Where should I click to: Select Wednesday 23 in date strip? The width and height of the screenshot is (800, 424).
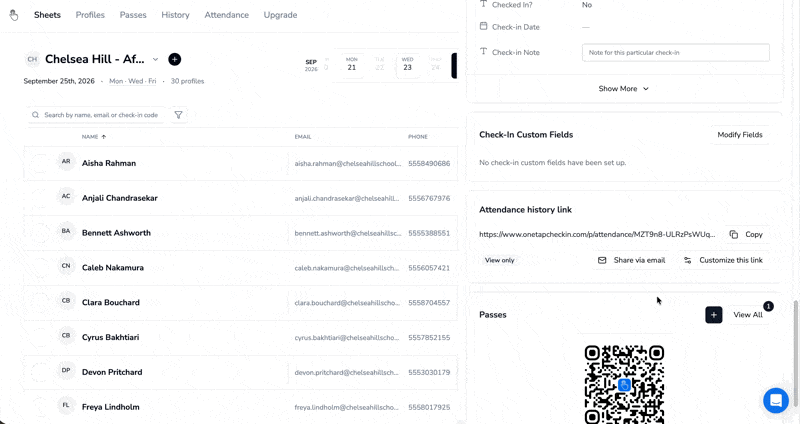[407, 65]
